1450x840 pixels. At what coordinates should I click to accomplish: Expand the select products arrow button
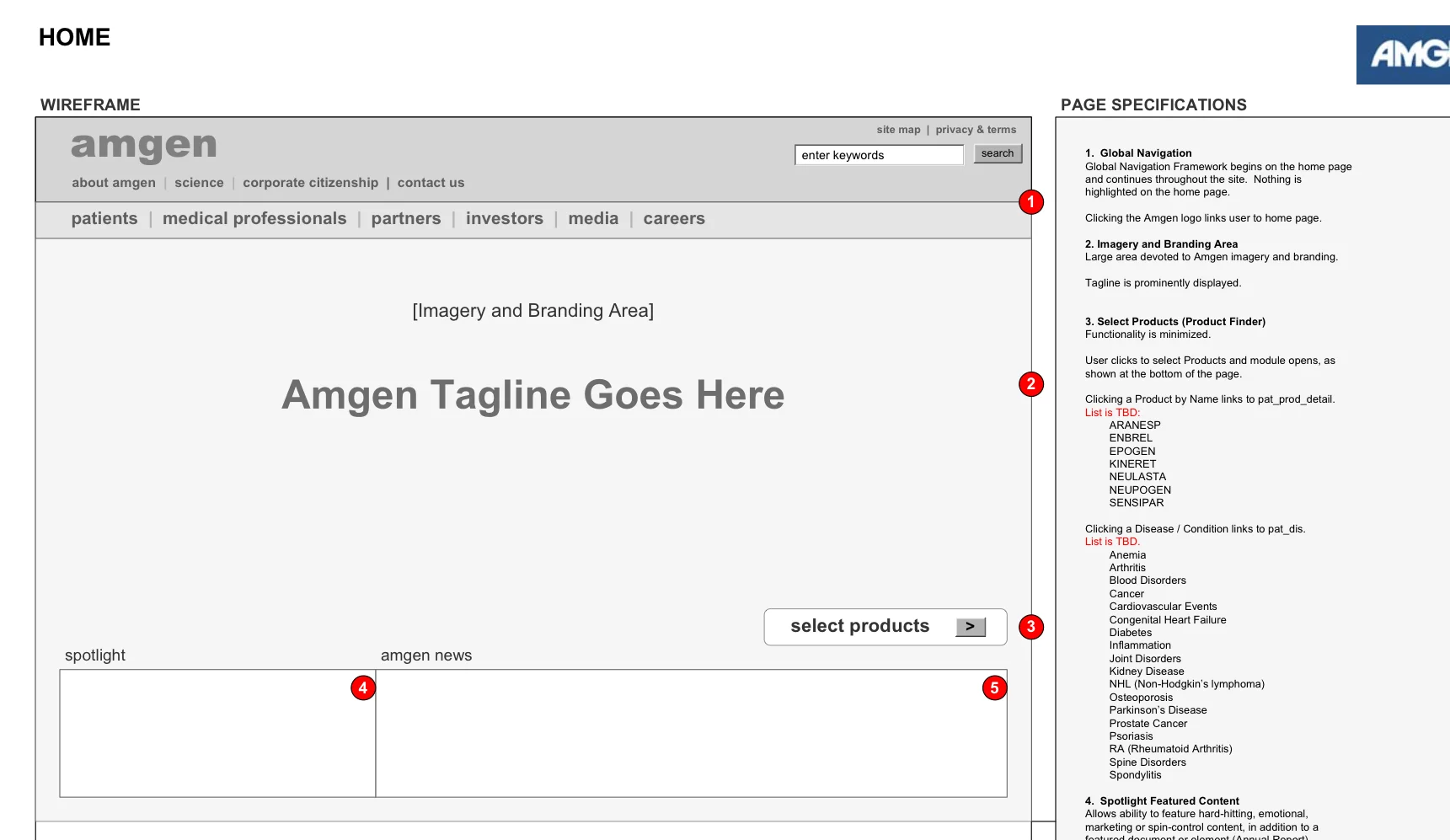[971, 627]
